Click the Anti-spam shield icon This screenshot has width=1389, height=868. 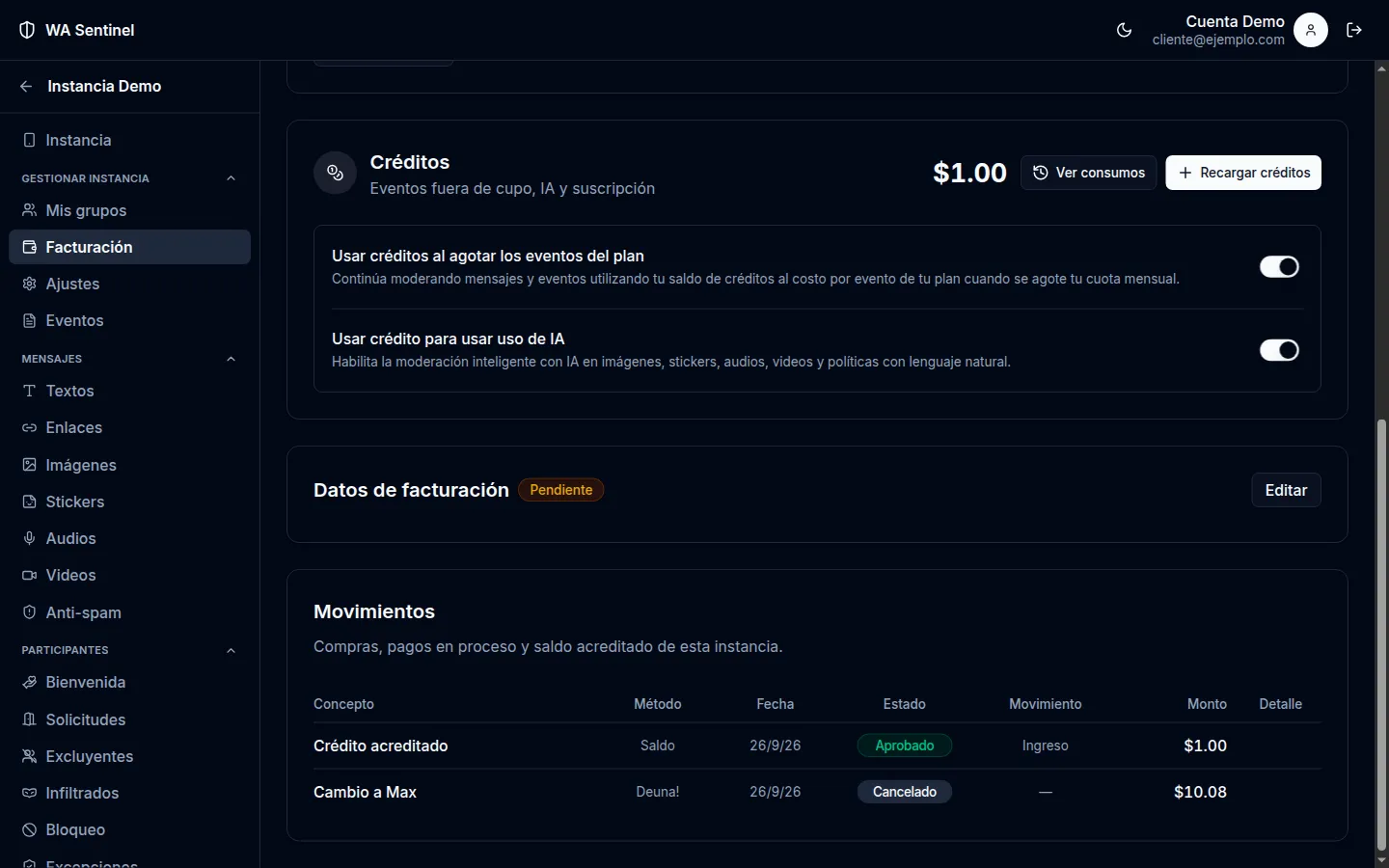(x=30, y=612)
